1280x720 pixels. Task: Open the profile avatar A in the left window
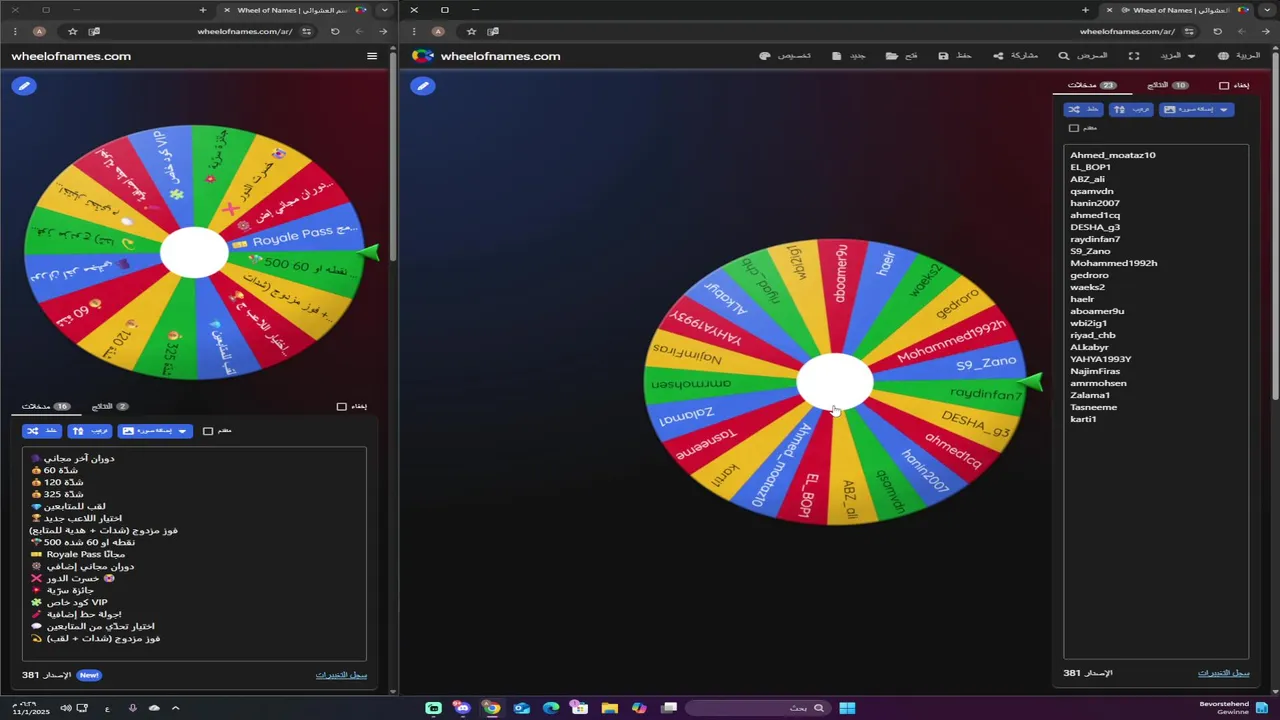pyautogui.click(x=39, y=31)
